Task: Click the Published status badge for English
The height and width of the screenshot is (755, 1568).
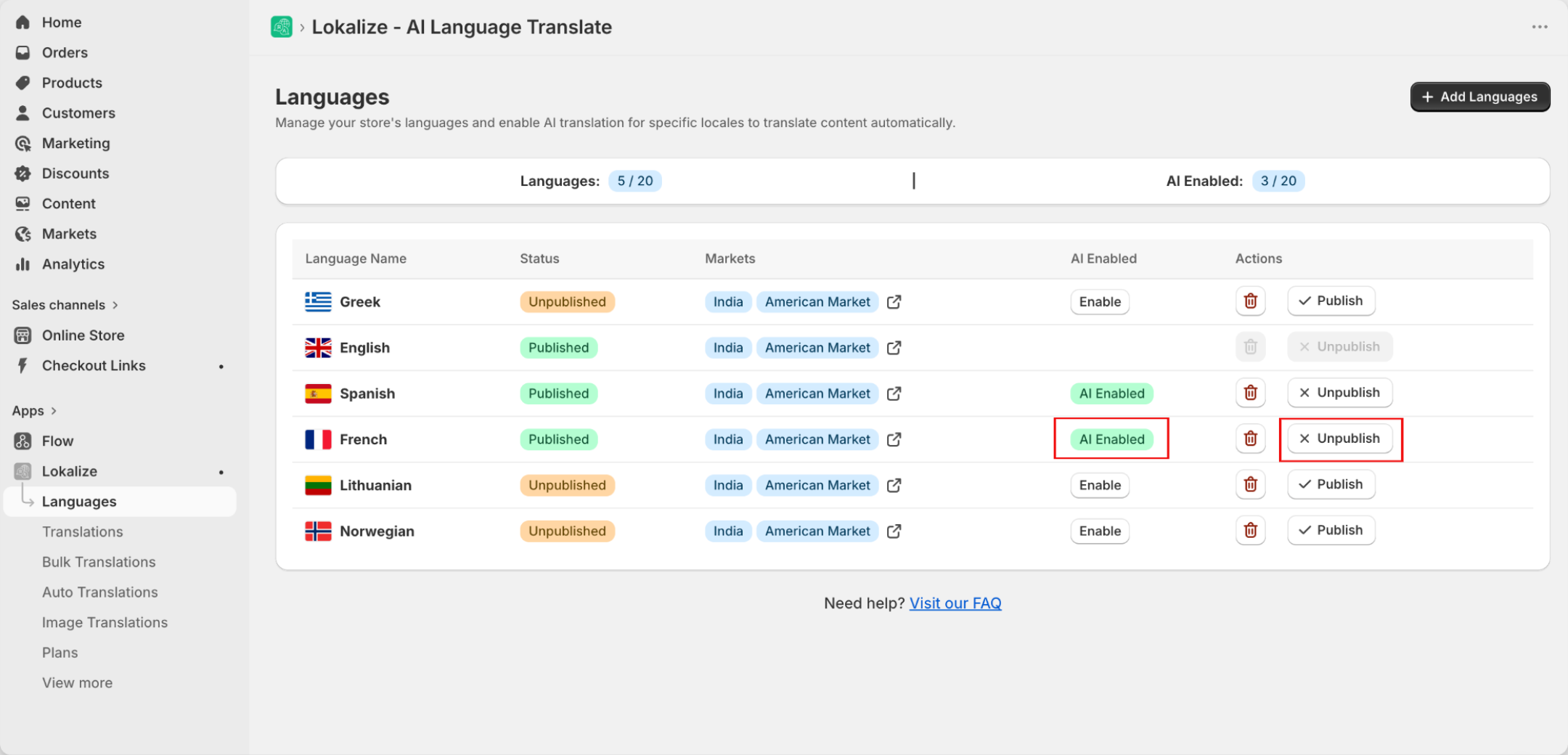Action: [x=558, y=348]
